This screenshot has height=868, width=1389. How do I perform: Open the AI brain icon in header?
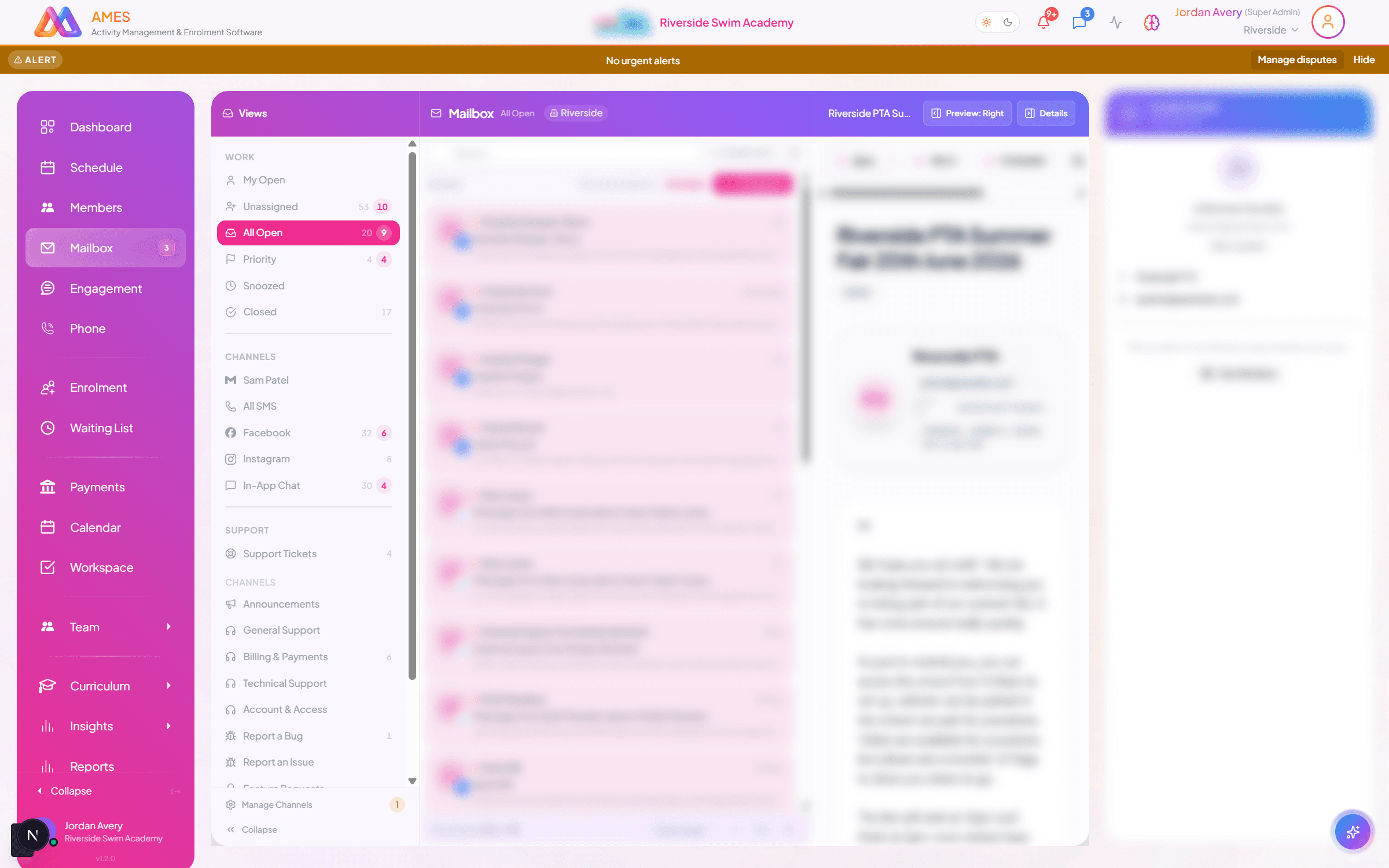coord(1152,23)
